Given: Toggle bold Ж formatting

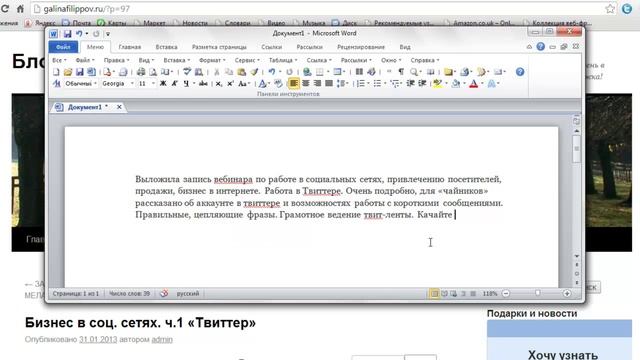Looking at the screenshot, I should [x=163, y=84].
